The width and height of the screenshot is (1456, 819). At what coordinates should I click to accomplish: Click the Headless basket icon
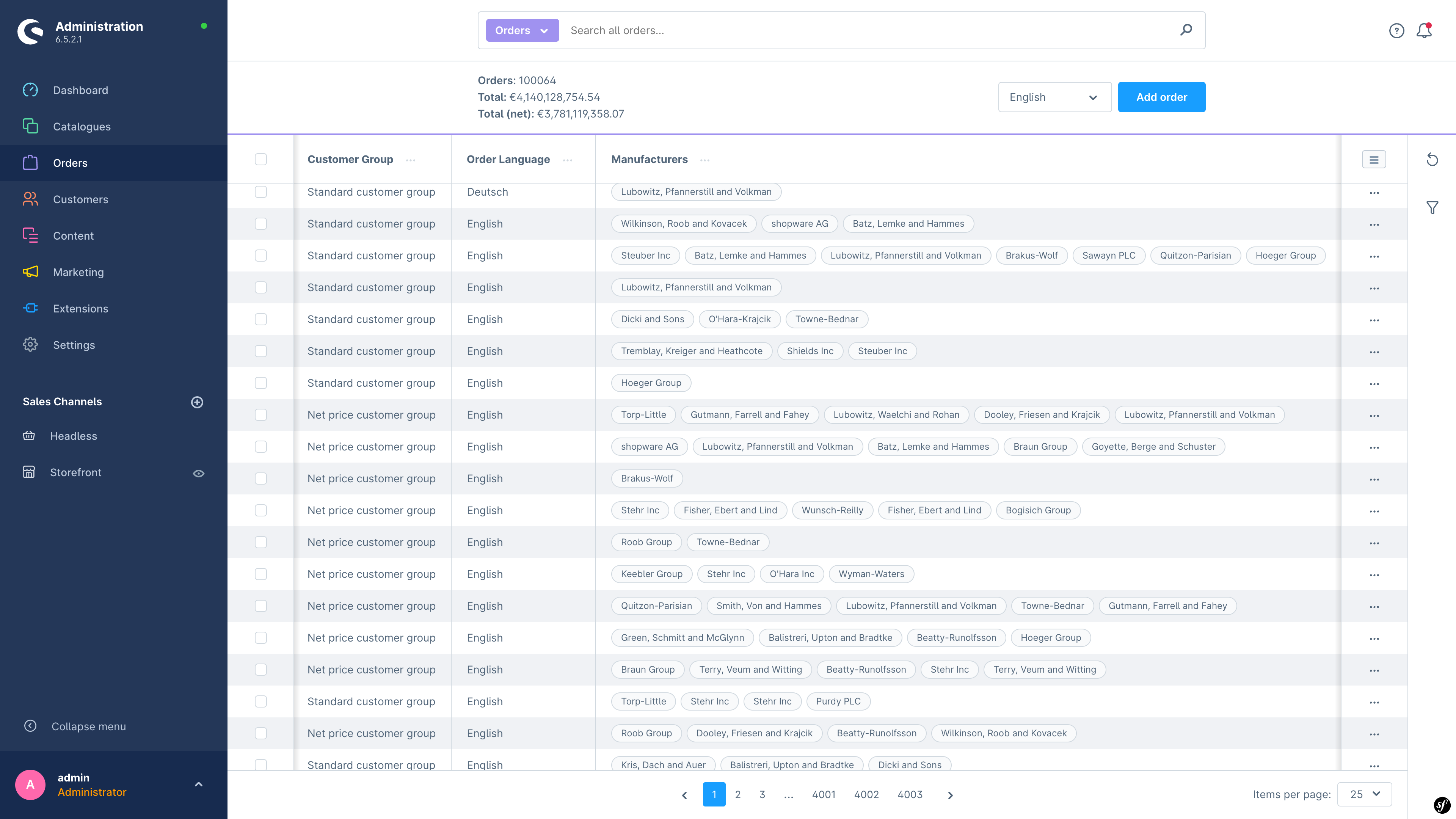coord(29,436)
